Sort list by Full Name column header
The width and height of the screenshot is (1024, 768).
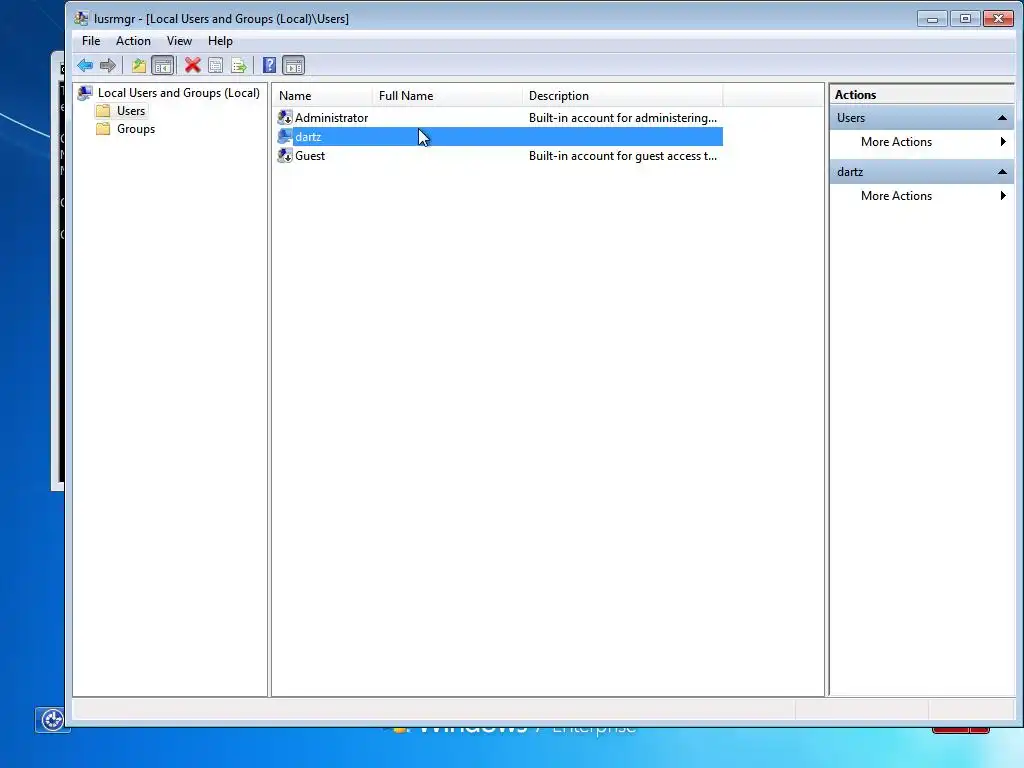coord(447,95)
